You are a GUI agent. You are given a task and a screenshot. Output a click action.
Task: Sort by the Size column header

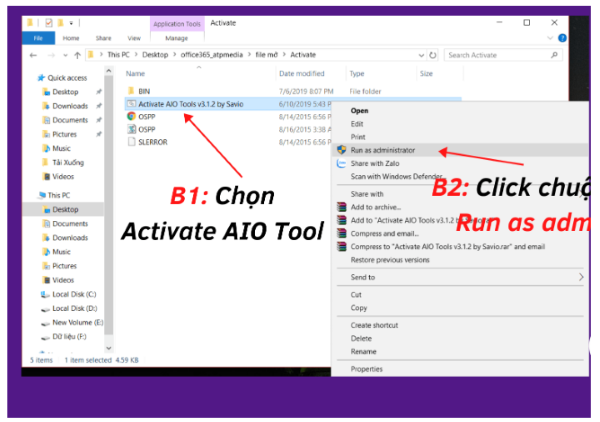pyautogui.click(x=426, y=73)
